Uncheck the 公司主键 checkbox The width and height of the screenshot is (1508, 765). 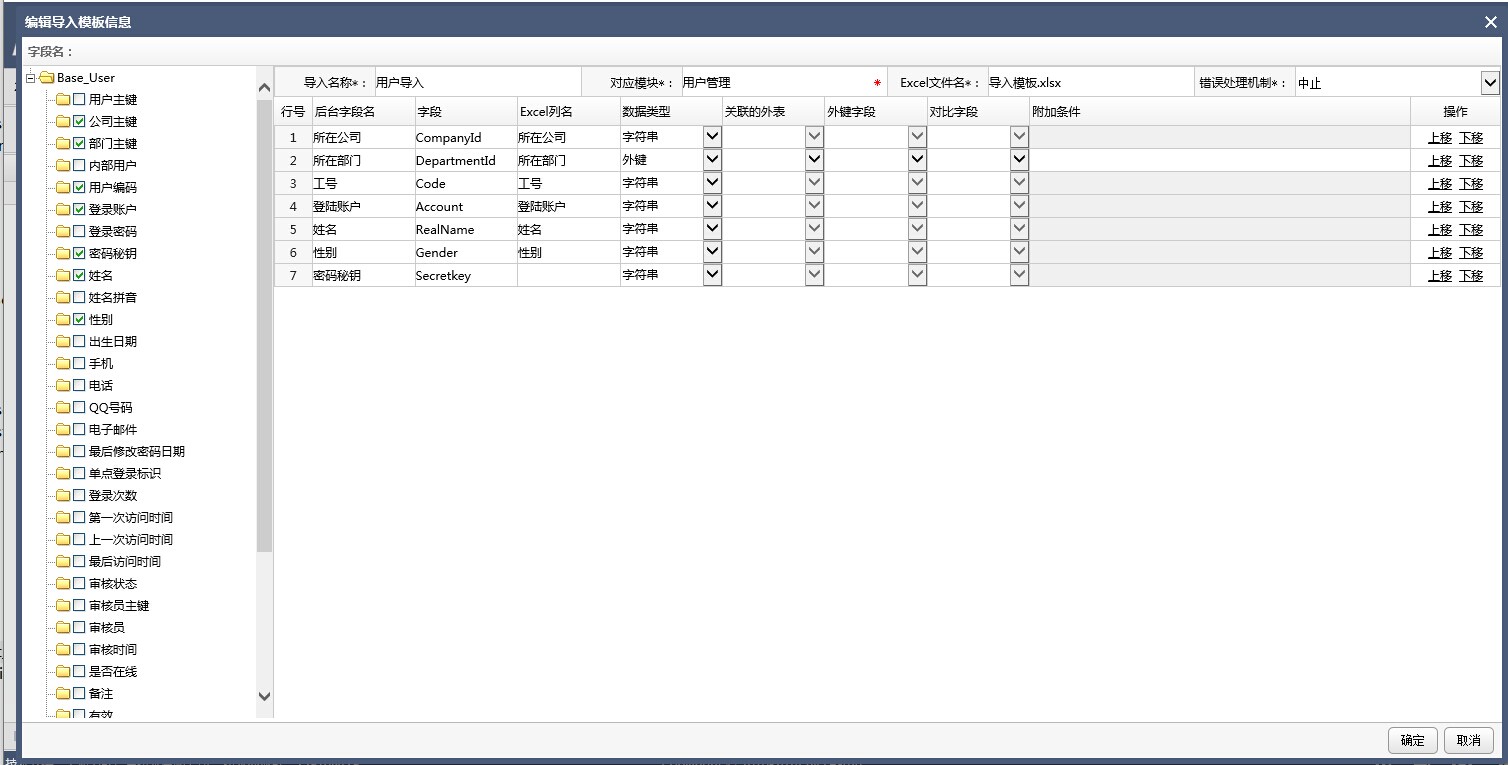(79, 121)
